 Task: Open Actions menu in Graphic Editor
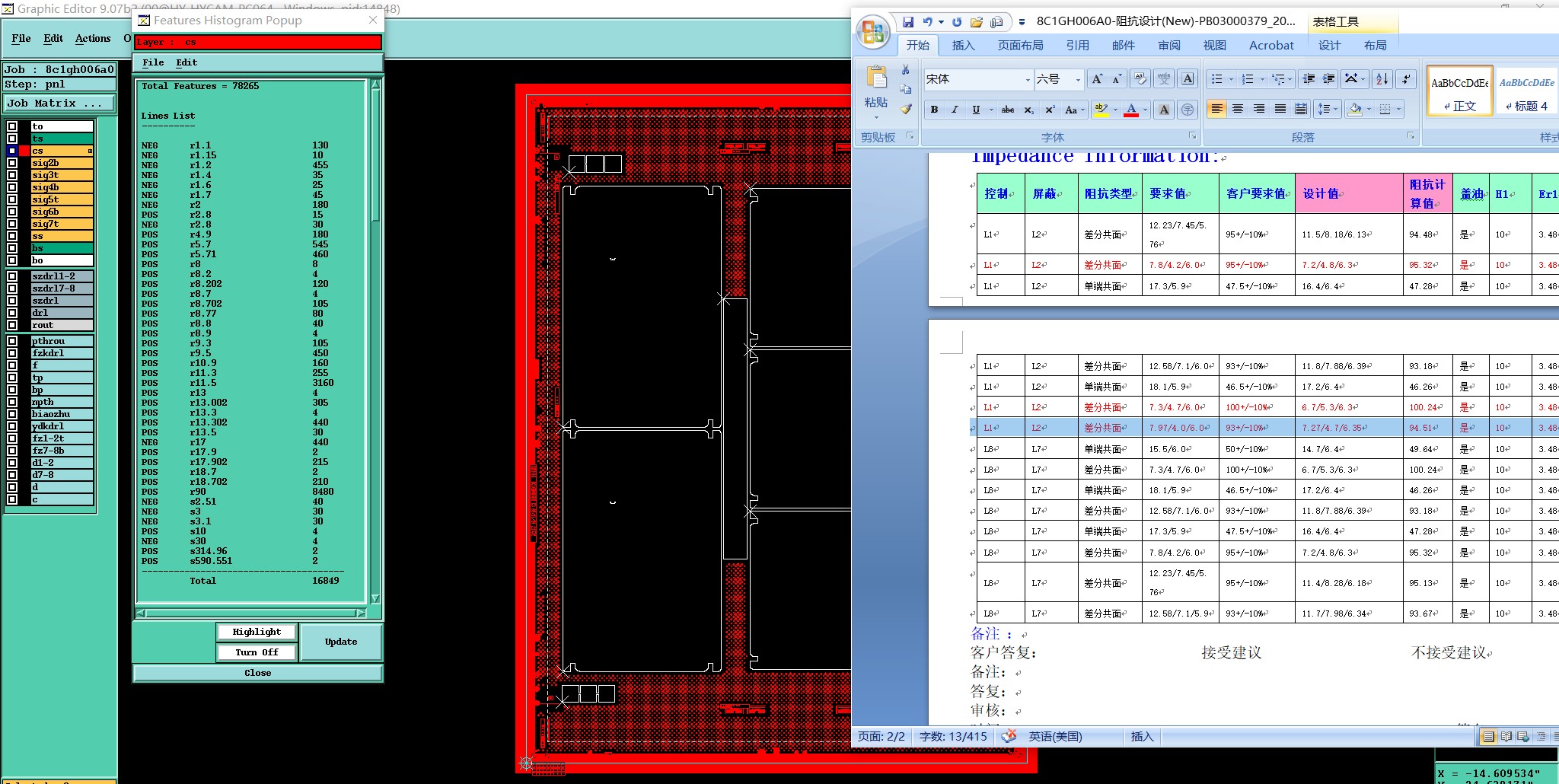click(93, 38)
